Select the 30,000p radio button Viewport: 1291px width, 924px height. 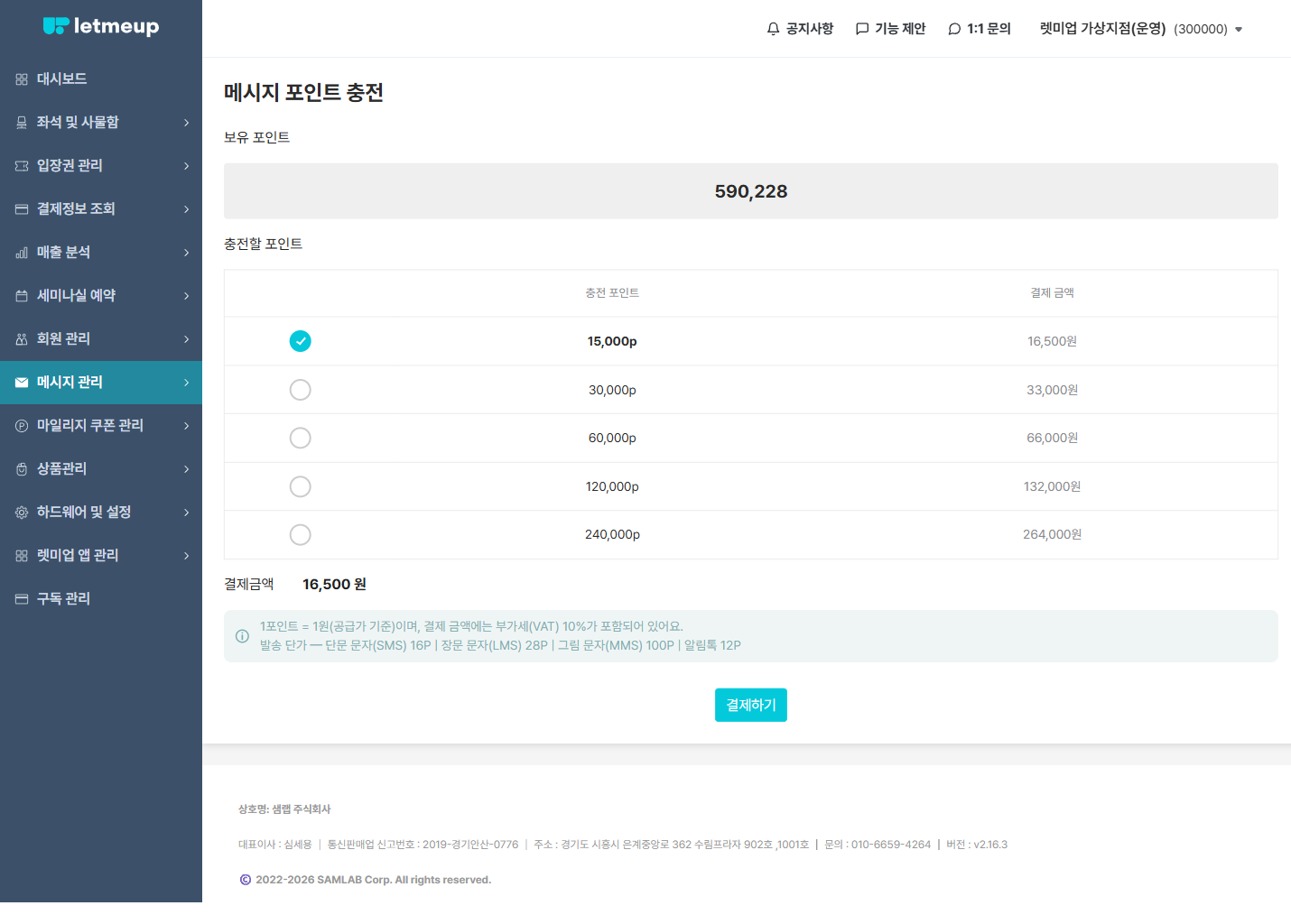coord(301,390)
